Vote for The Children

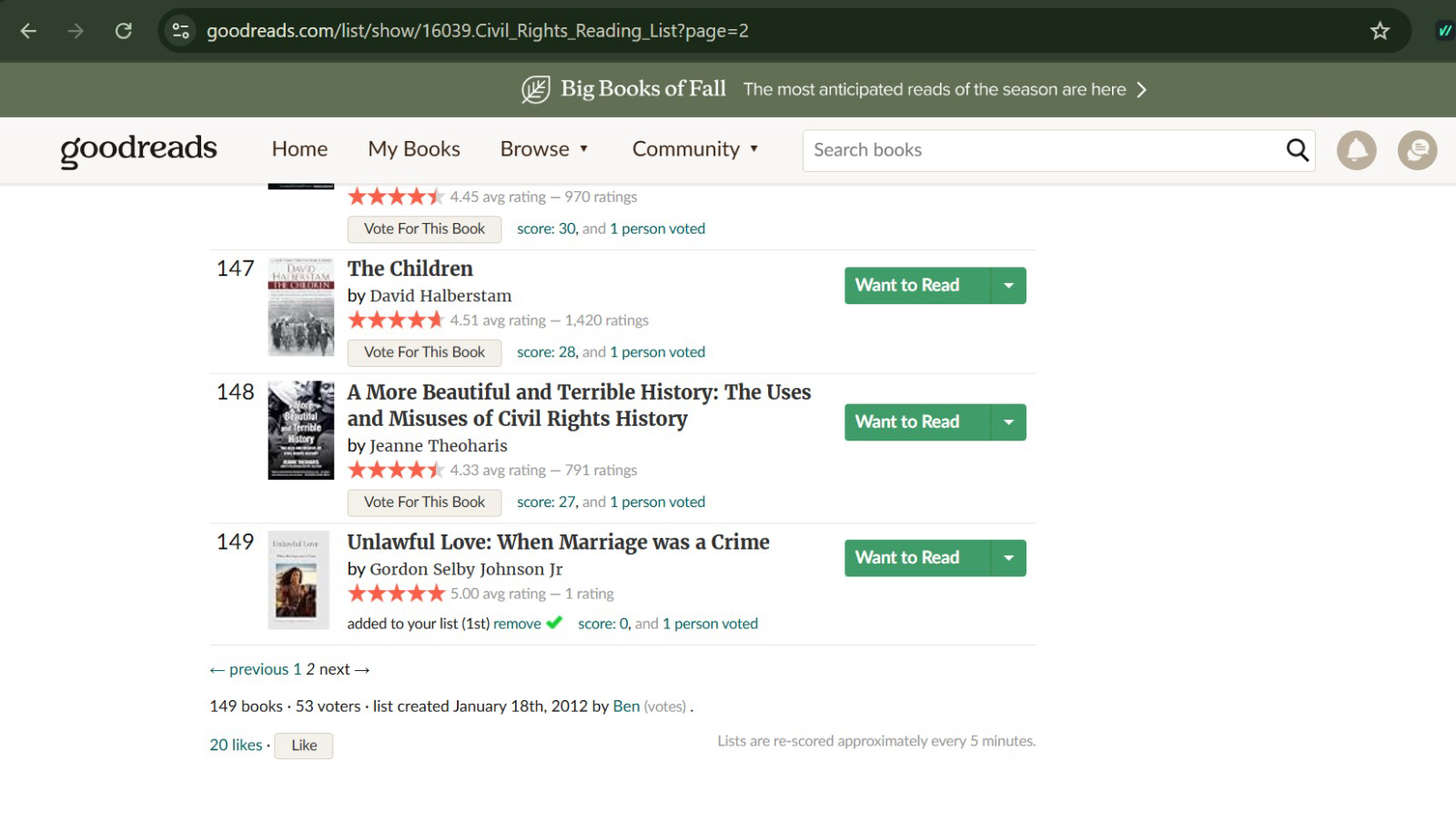point(424,352)
